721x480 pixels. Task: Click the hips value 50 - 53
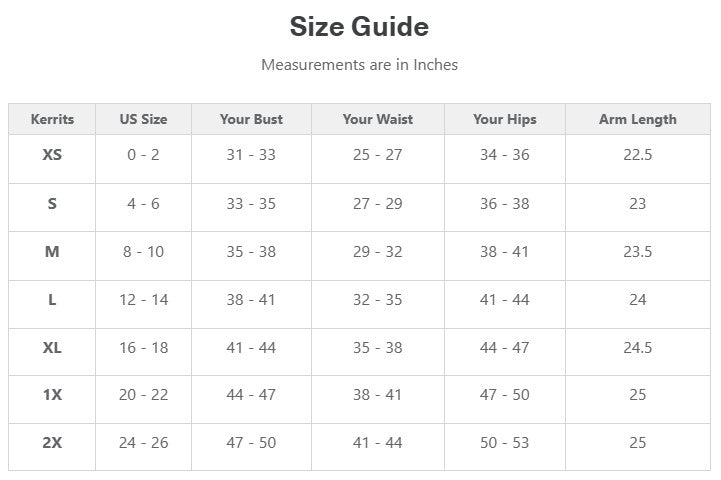click(x=504, y=443)
